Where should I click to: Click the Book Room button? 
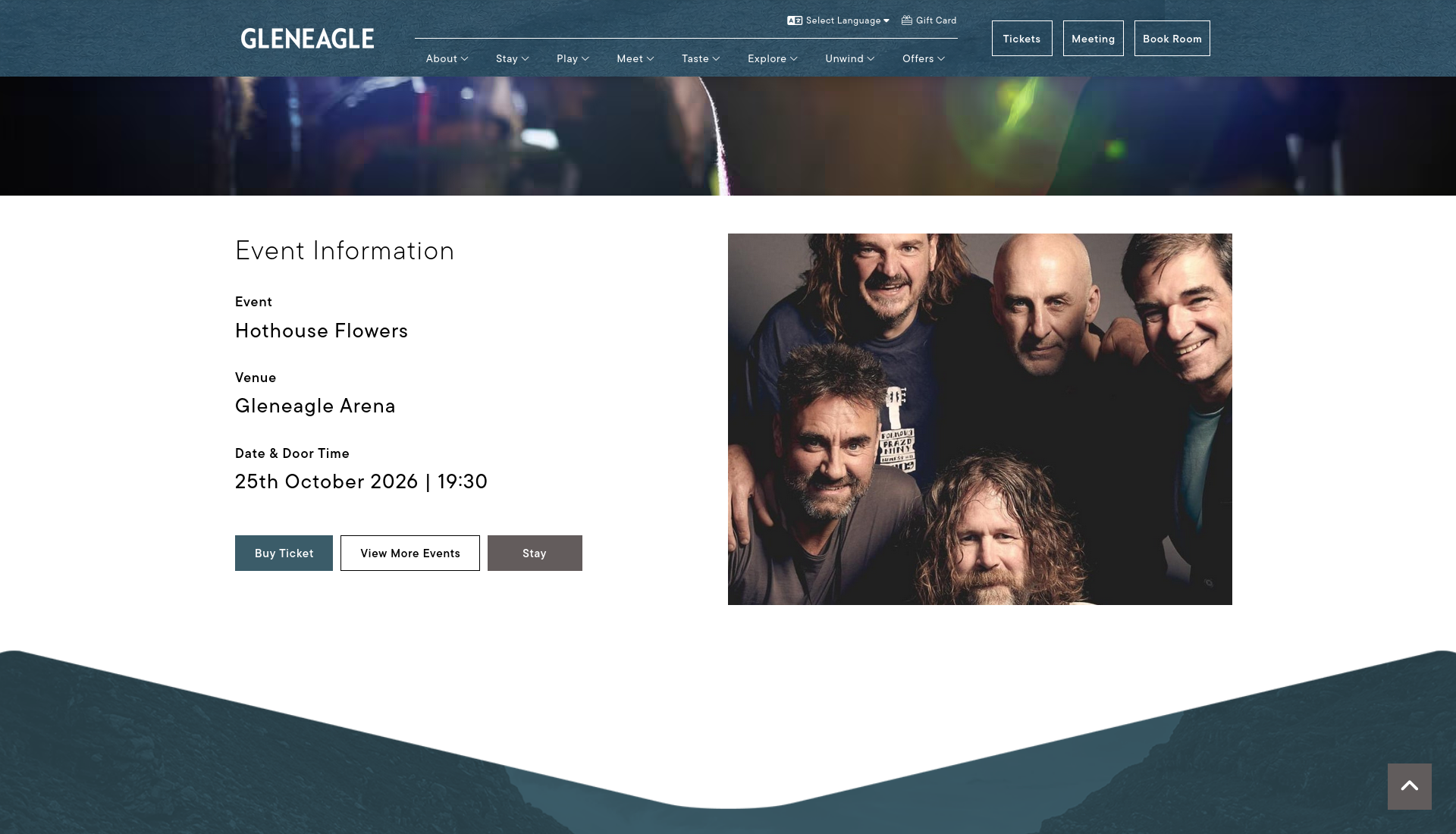1172,39
